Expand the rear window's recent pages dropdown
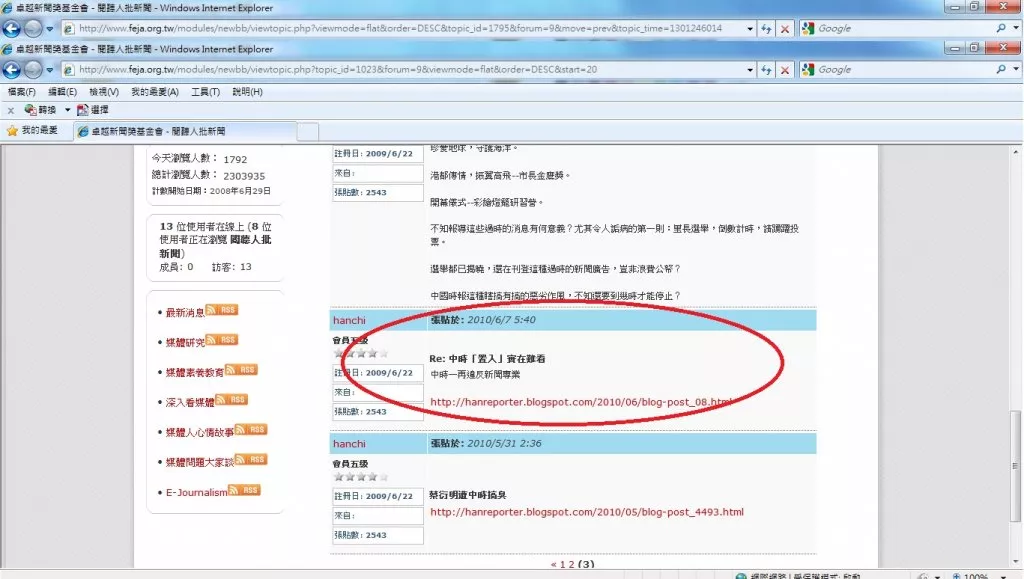Screen dimensions: 1024x579 (50, 29)
